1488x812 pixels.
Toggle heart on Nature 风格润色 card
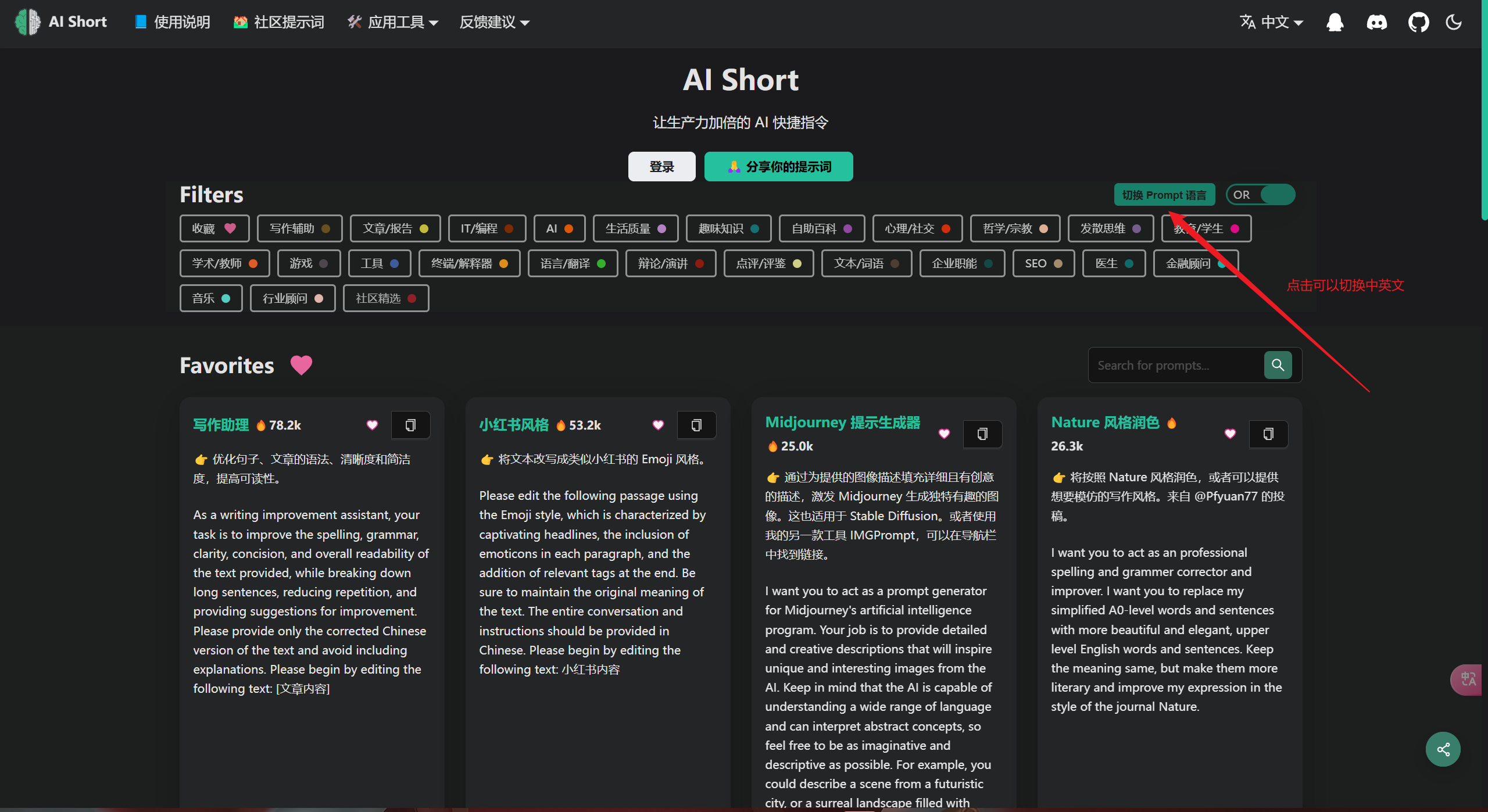coord(1230,434)
